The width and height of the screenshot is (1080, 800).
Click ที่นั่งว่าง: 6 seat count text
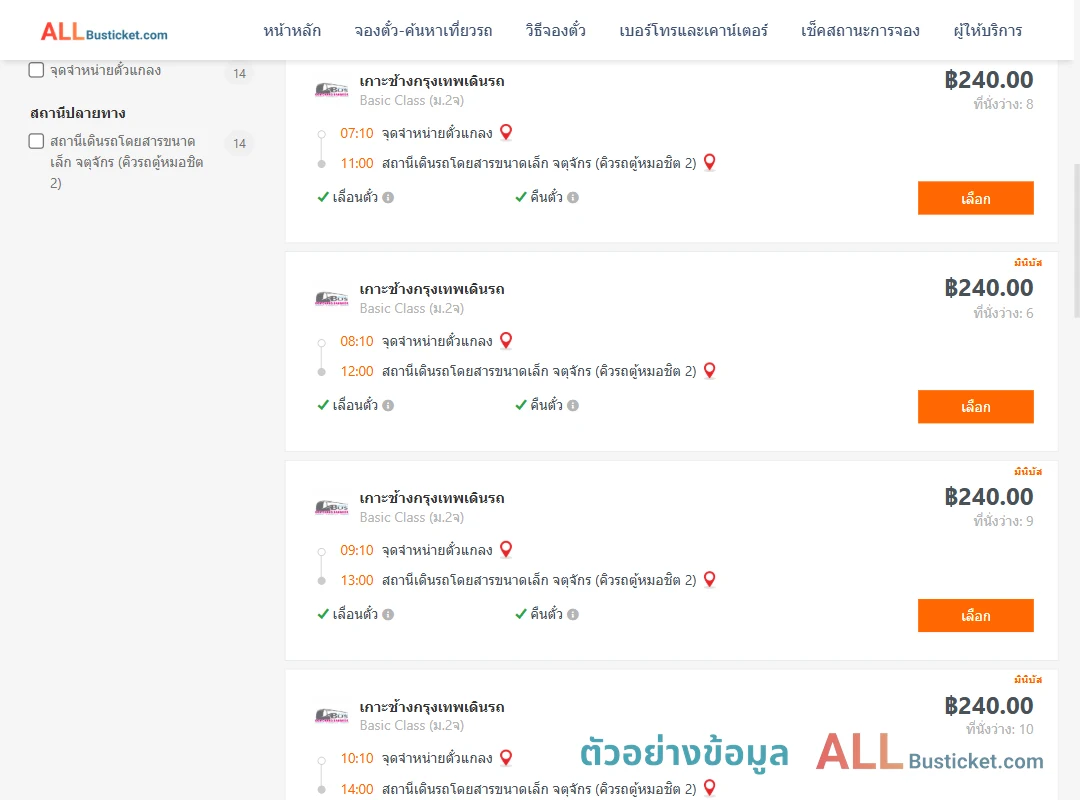tap(1003, 313)
